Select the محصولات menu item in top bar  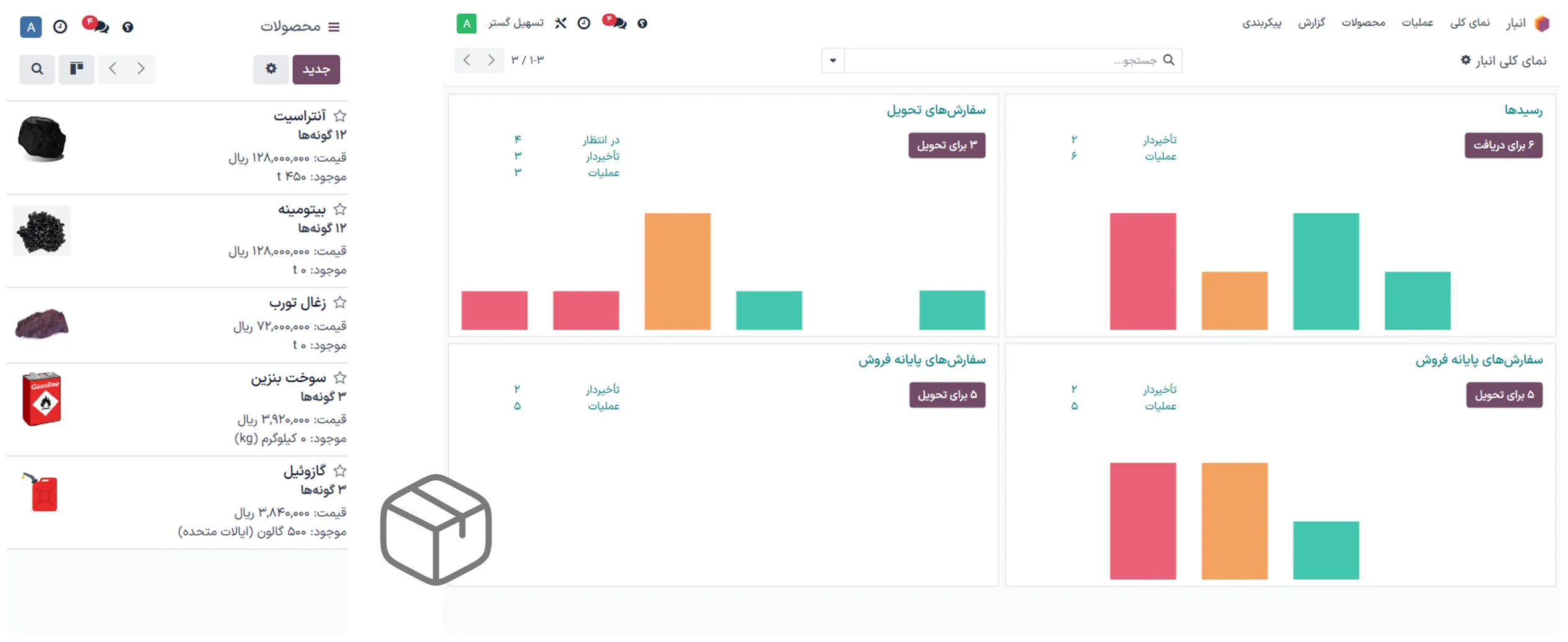pyautogui.click(x=1363, y=23)
